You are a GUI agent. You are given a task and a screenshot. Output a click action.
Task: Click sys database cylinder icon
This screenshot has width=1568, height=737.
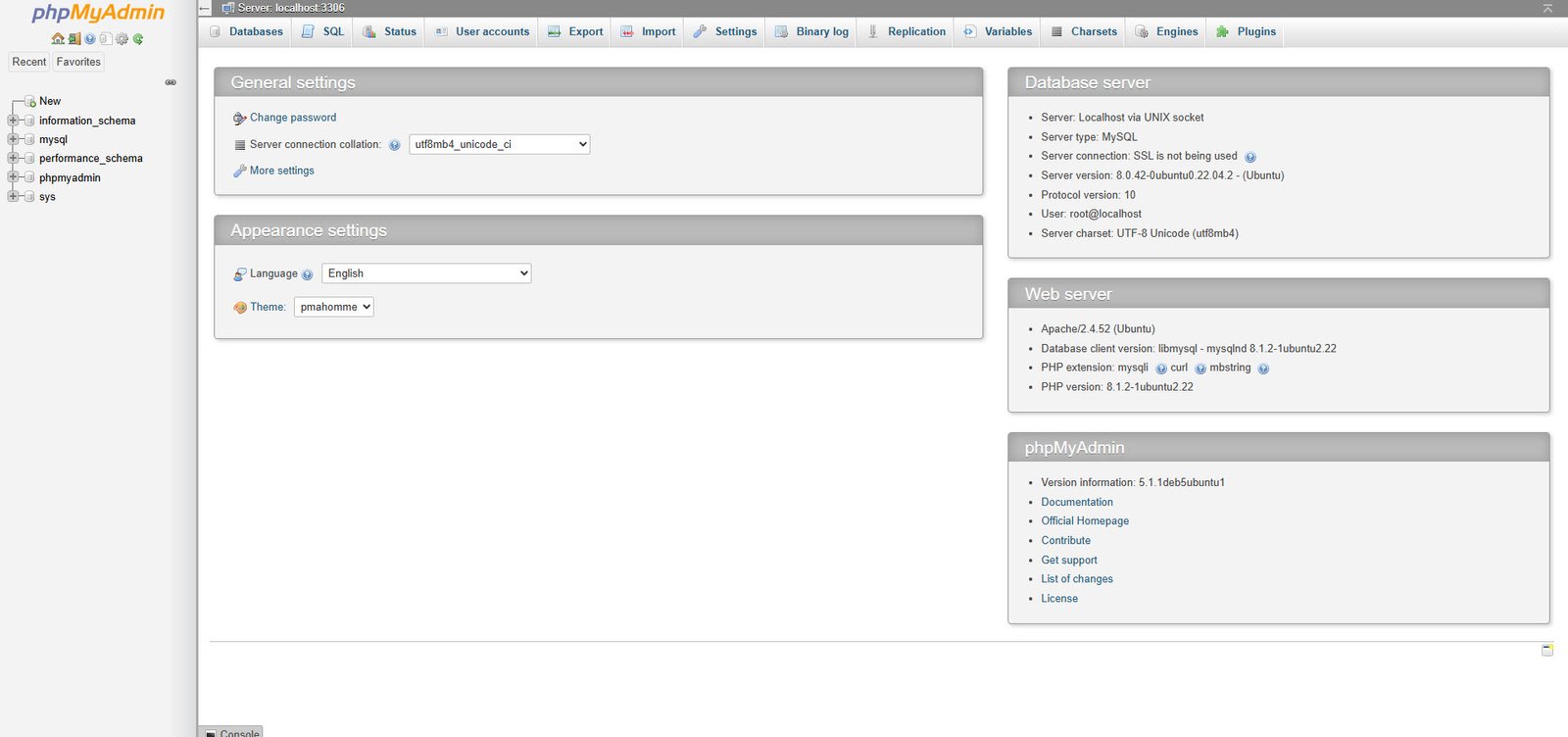pyautogui.click(x=29, y=196)
